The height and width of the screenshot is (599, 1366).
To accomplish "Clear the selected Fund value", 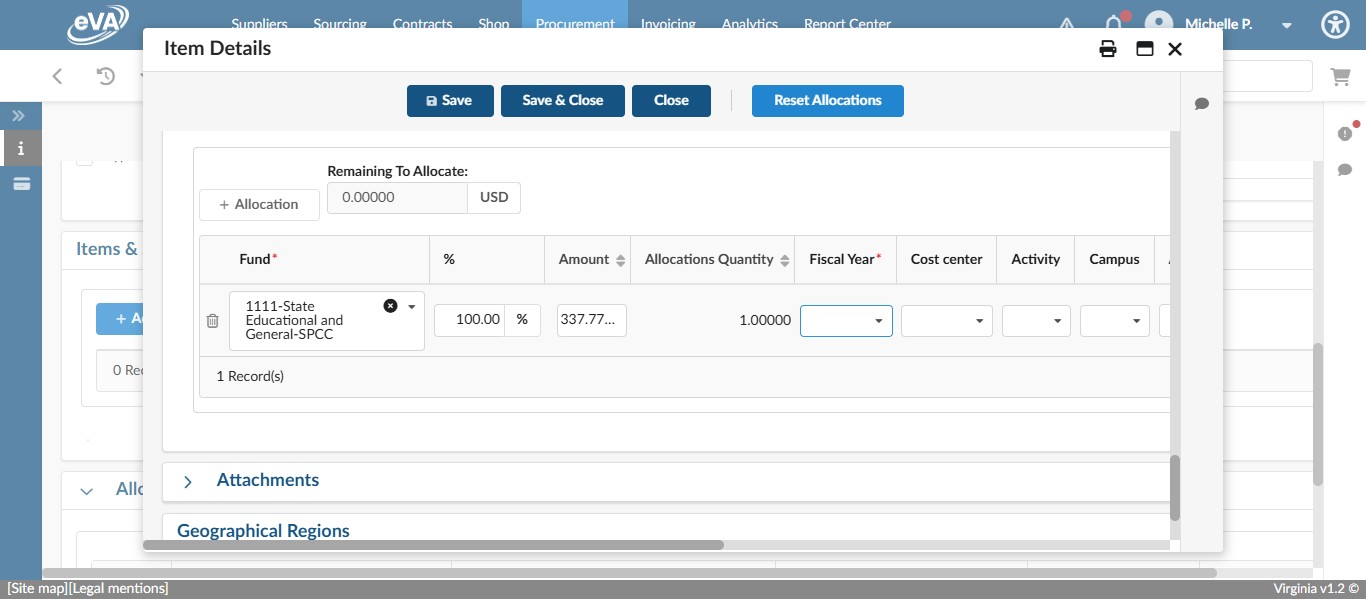I will pyautogui.click(x=390, y=306).
